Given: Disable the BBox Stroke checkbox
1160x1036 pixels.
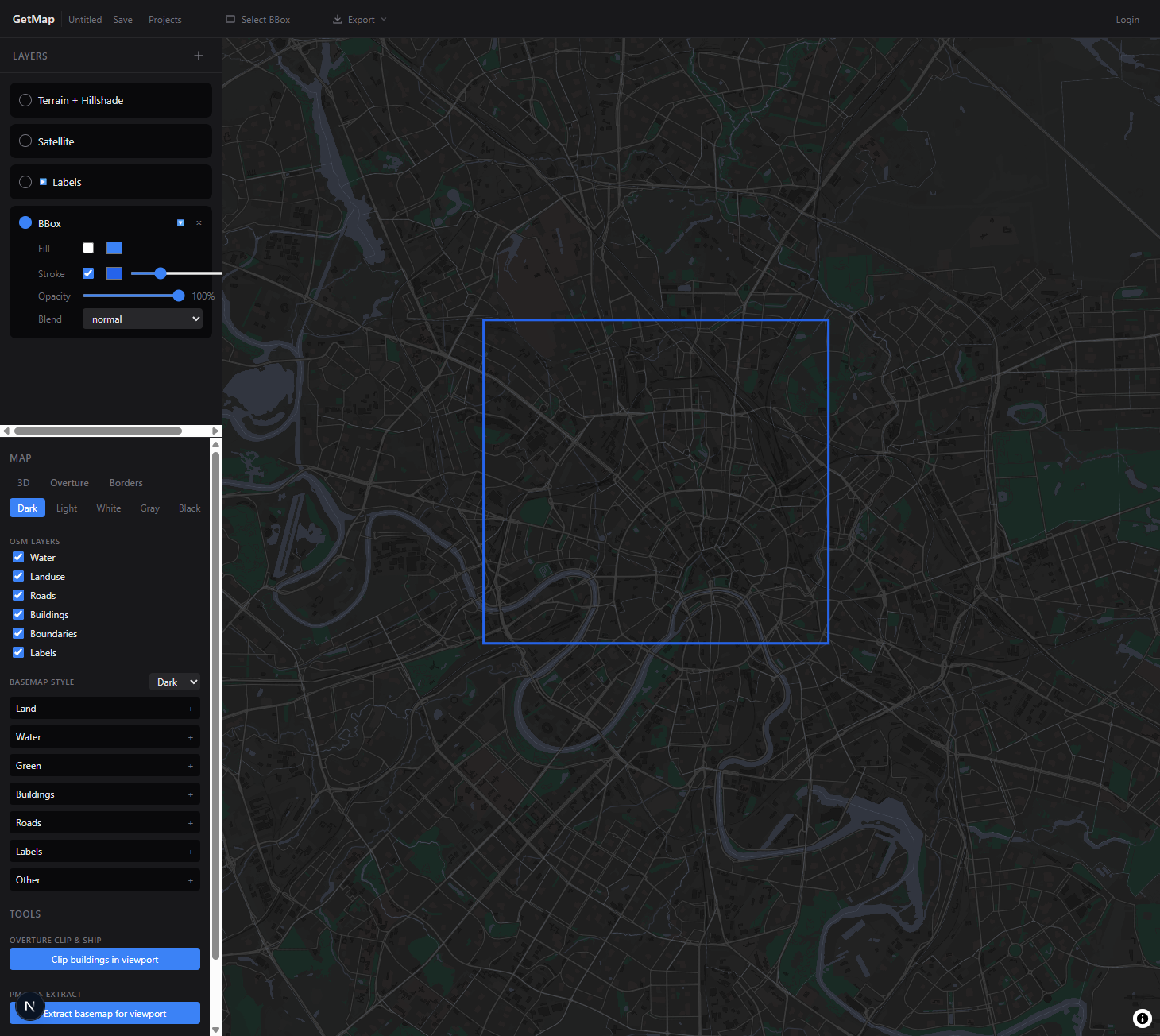Looking at the screenshot, I should pos(88,273).
